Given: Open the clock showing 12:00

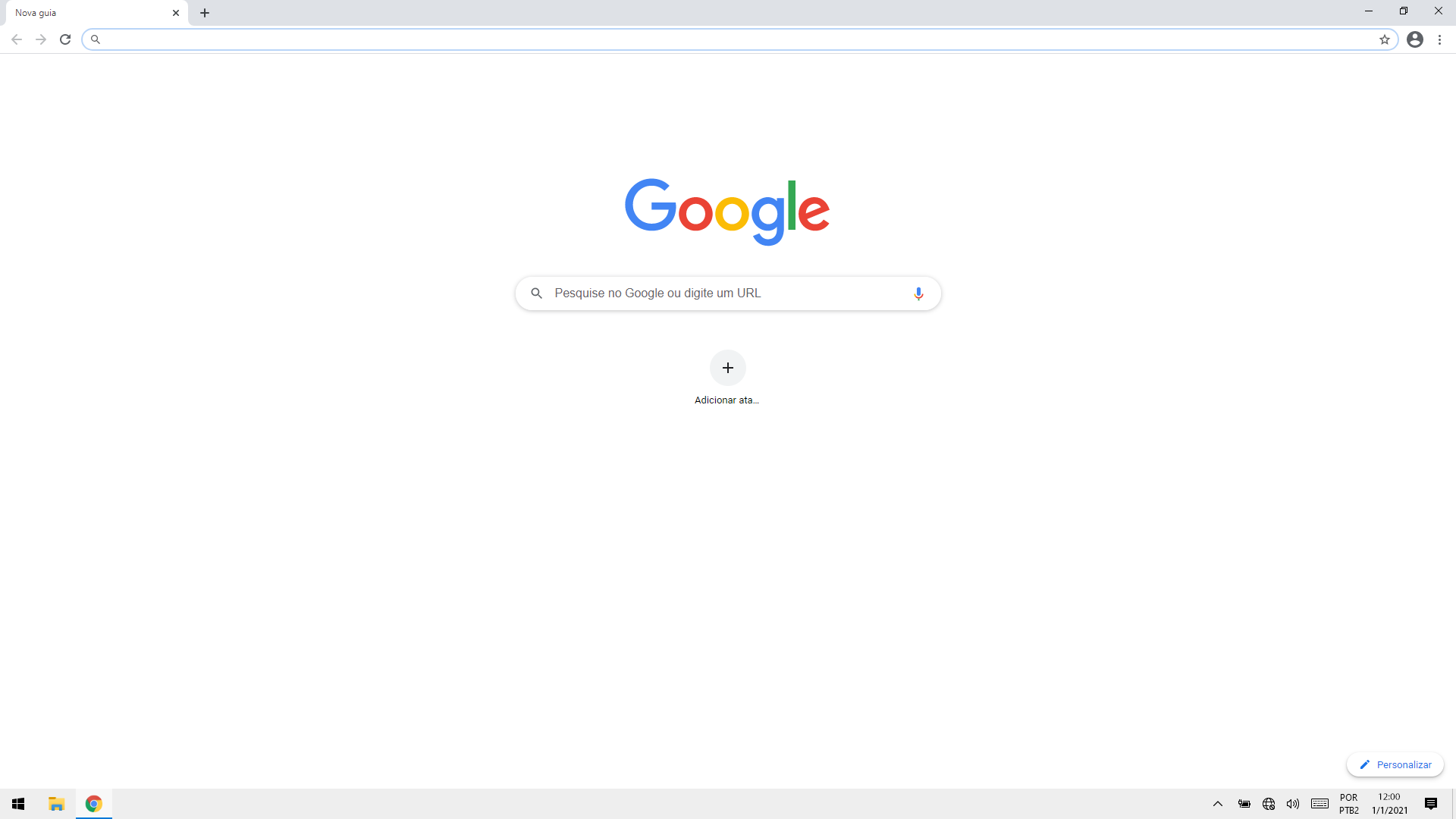Looking at the screenshot, I should [1389, 804].
